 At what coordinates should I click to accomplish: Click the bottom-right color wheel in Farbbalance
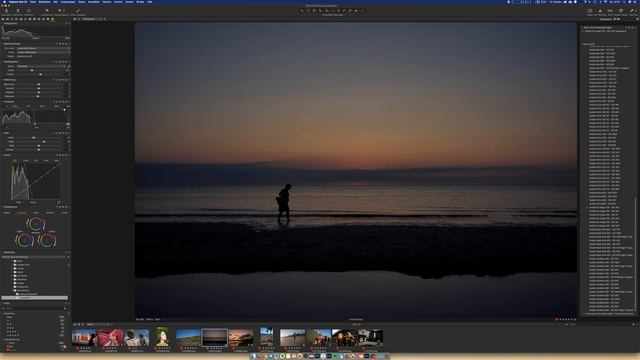[x=47, y=240]
